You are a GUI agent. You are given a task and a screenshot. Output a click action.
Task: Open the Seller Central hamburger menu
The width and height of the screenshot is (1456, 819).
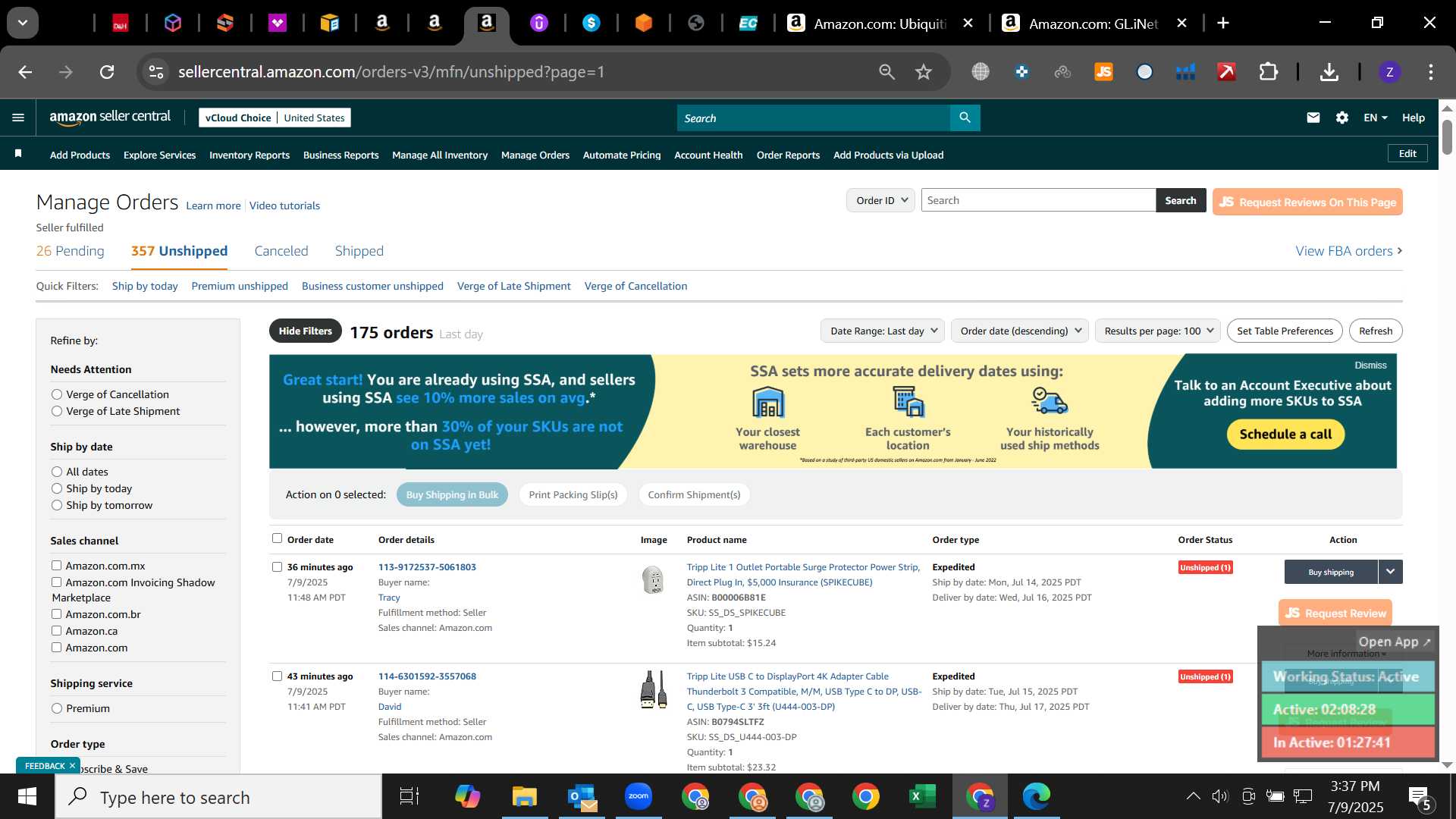click(x=18, y=118)
